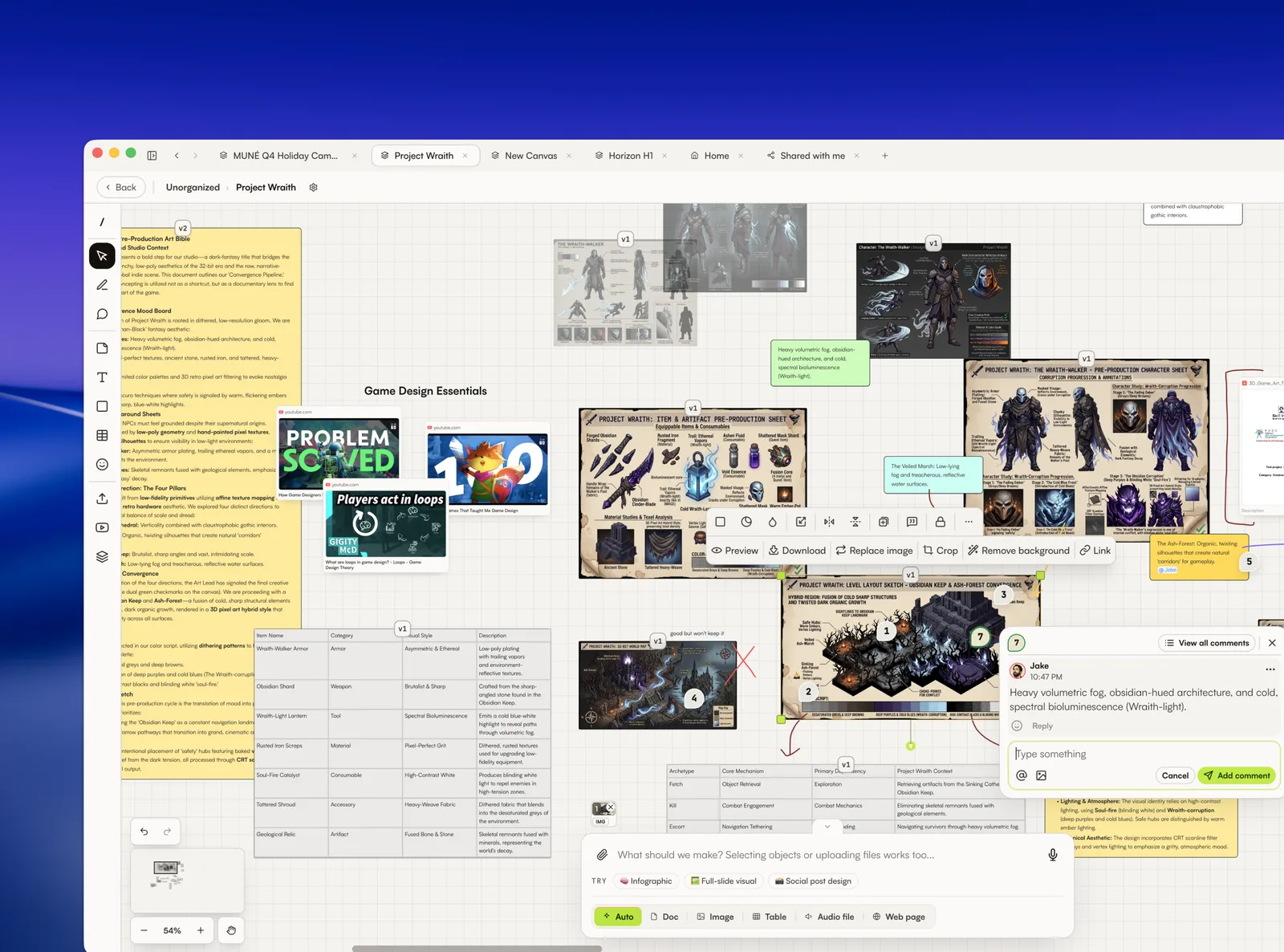Viewport: 1284px width, 952px height.
Task: Toggle the hand pan tool
Action: tap(231, 930)
